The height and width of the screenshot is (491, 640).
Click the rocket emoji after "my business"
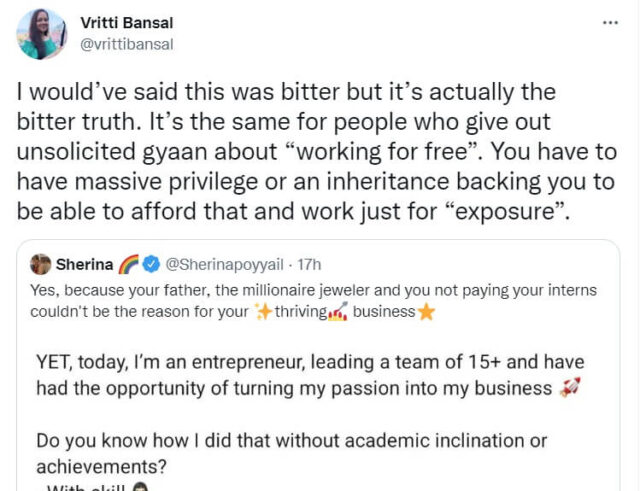[x=570, y=387]
